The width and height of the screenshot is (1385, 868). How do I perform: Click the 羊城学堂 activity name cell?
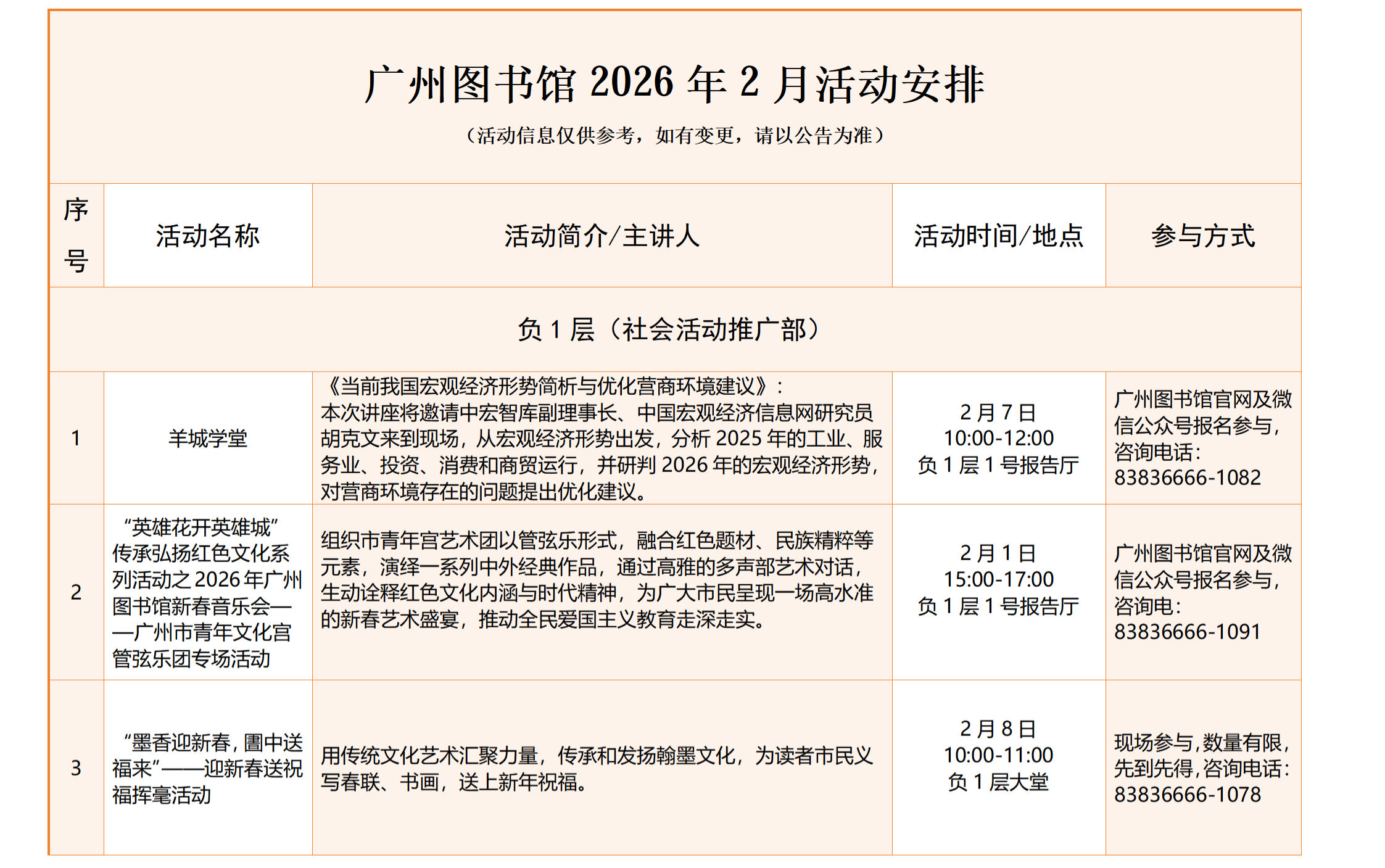click(x=208, y=439)
